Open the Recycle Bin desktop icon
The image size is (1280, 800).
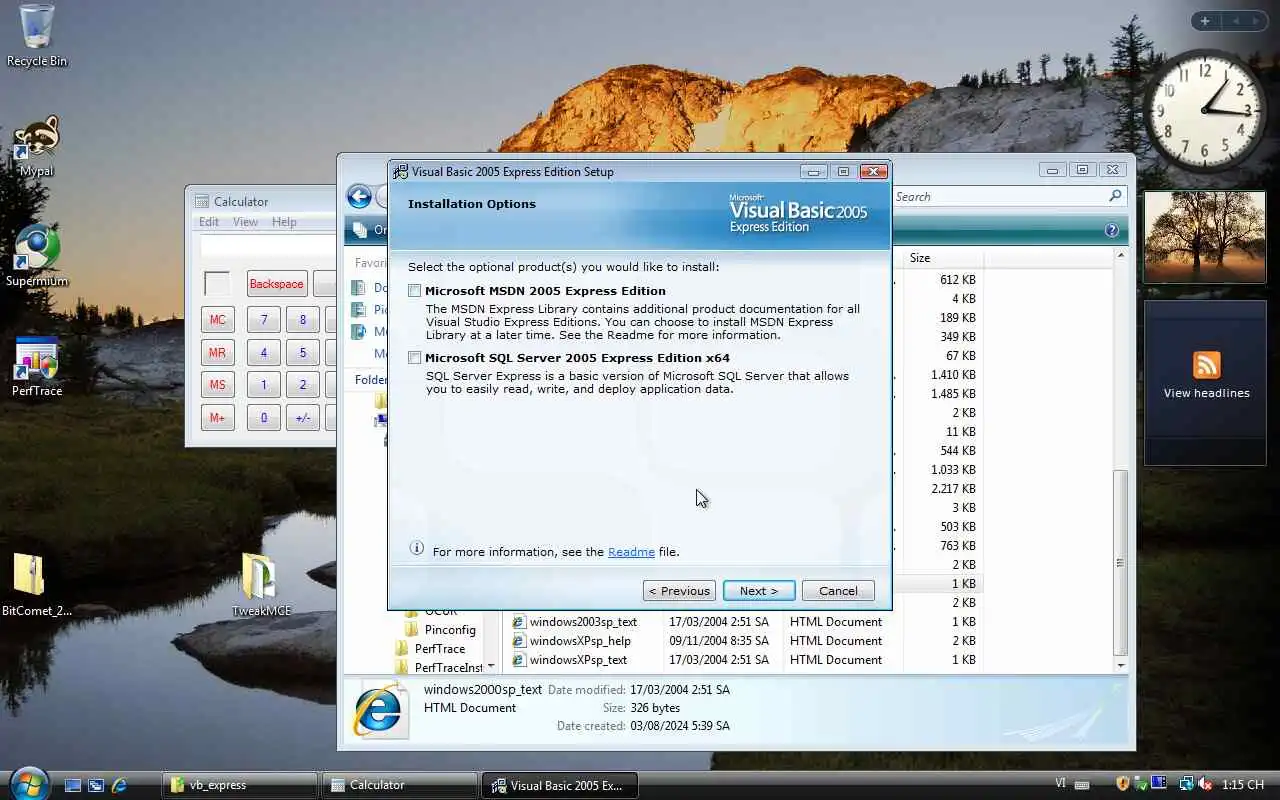click(37, 36)
